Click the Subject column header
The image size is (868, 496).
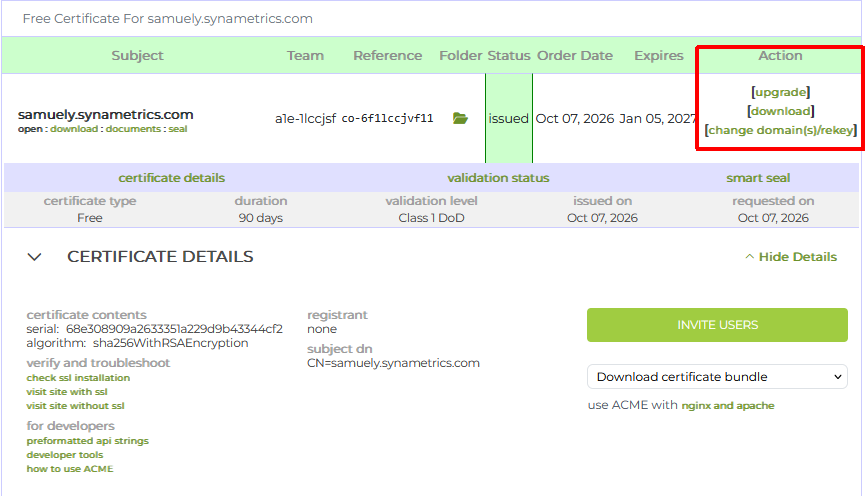click(x=137, y=55)
